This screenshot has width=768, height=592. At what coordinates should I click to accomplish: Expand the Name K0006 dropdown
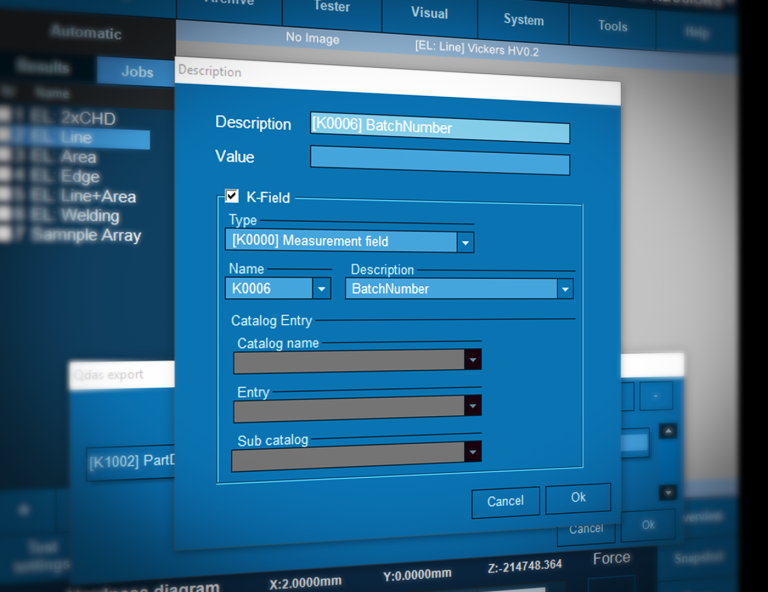pyautogui.click(x=321, y=289)
